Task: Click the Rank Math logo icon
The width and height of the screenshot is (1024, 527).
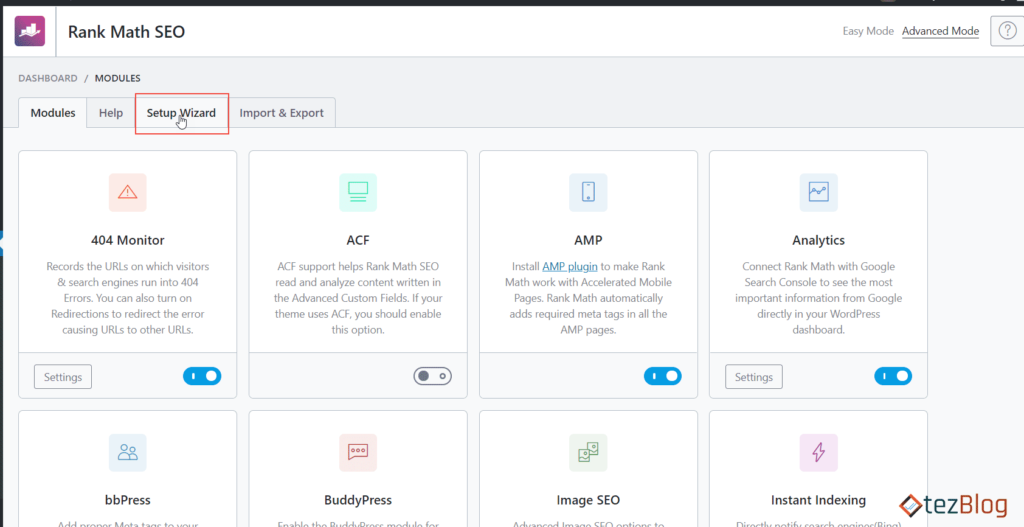Action: [30, 31]
